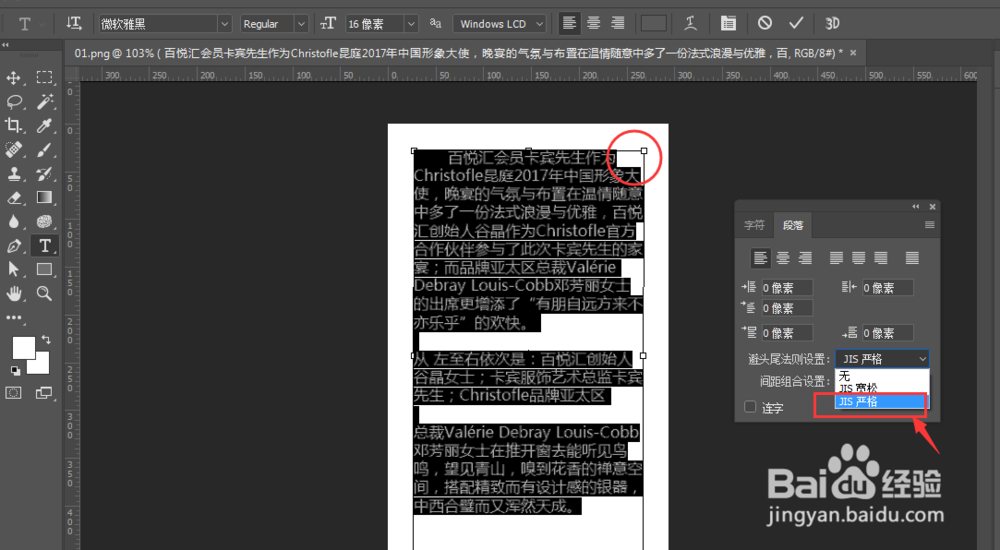
Task: Open the anti-aliasing Windows LCD dropdown
Action: pyautogui.click(x=500, y=24)
